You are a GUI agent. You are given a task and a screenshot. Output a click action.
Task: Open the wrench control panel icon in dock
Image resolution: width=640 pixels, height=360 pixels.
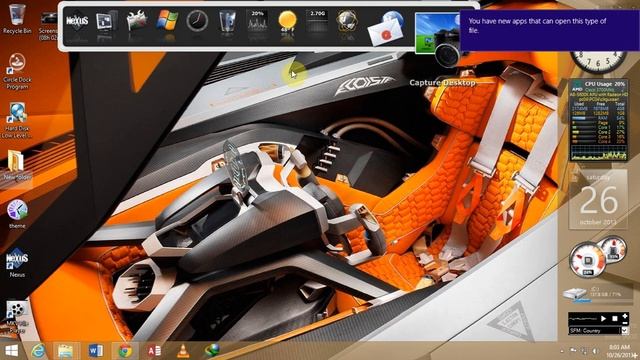pos(137,20)
